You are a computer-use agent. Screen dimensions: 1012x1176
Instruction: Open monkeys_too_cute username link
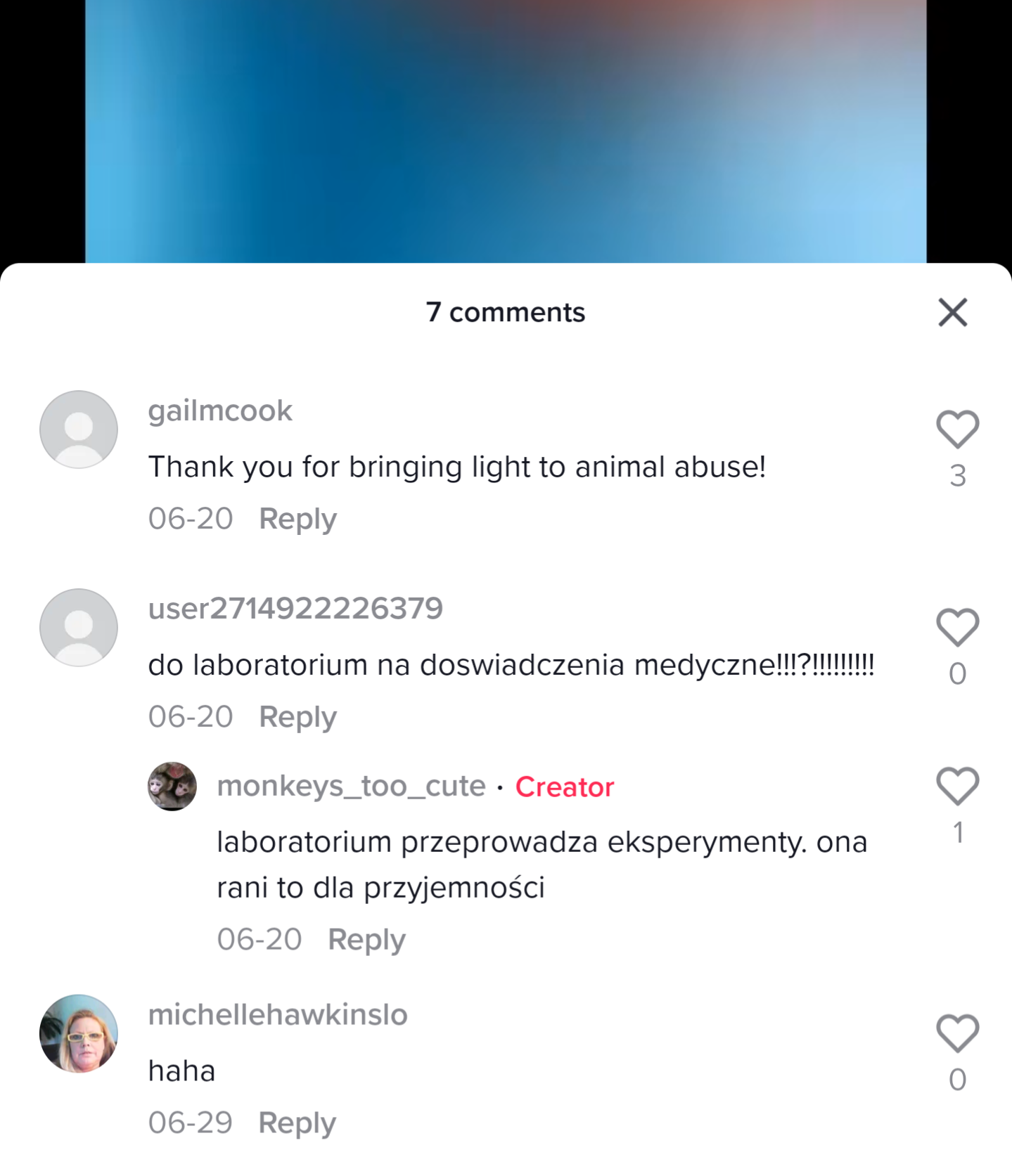pos(351,786)
